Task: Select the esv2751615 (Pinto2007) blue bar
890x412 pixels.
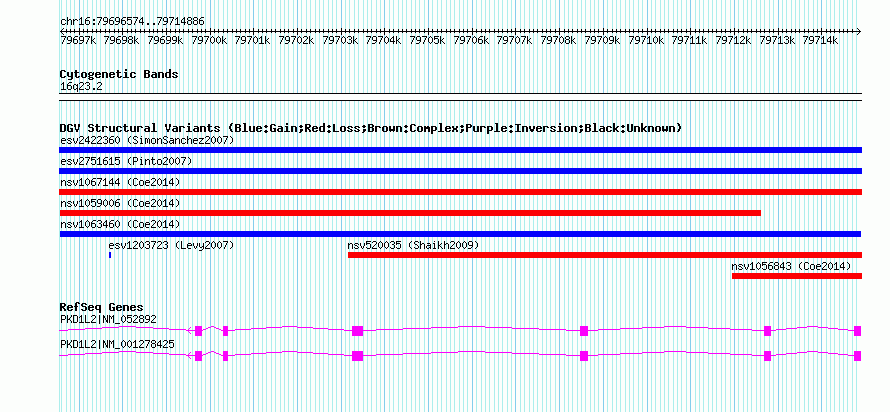Action: pos(460,171)
